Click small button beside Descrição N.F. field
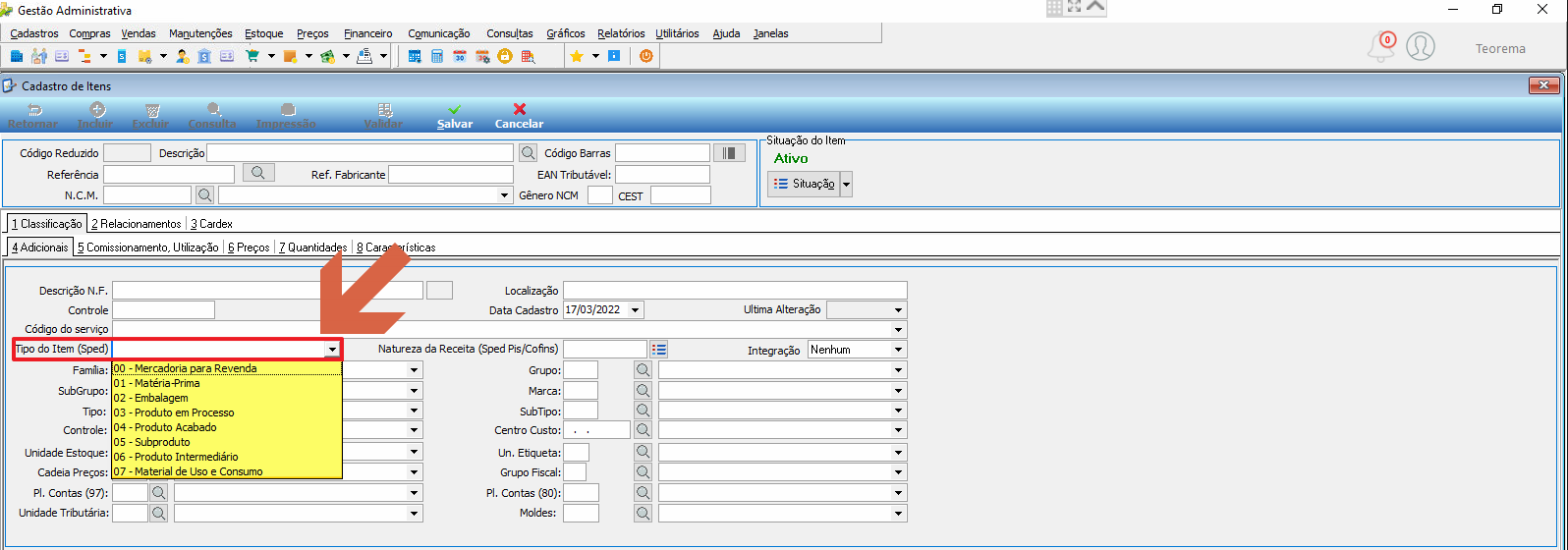The width and height of the screenshot is (1568, 550). 440,290
